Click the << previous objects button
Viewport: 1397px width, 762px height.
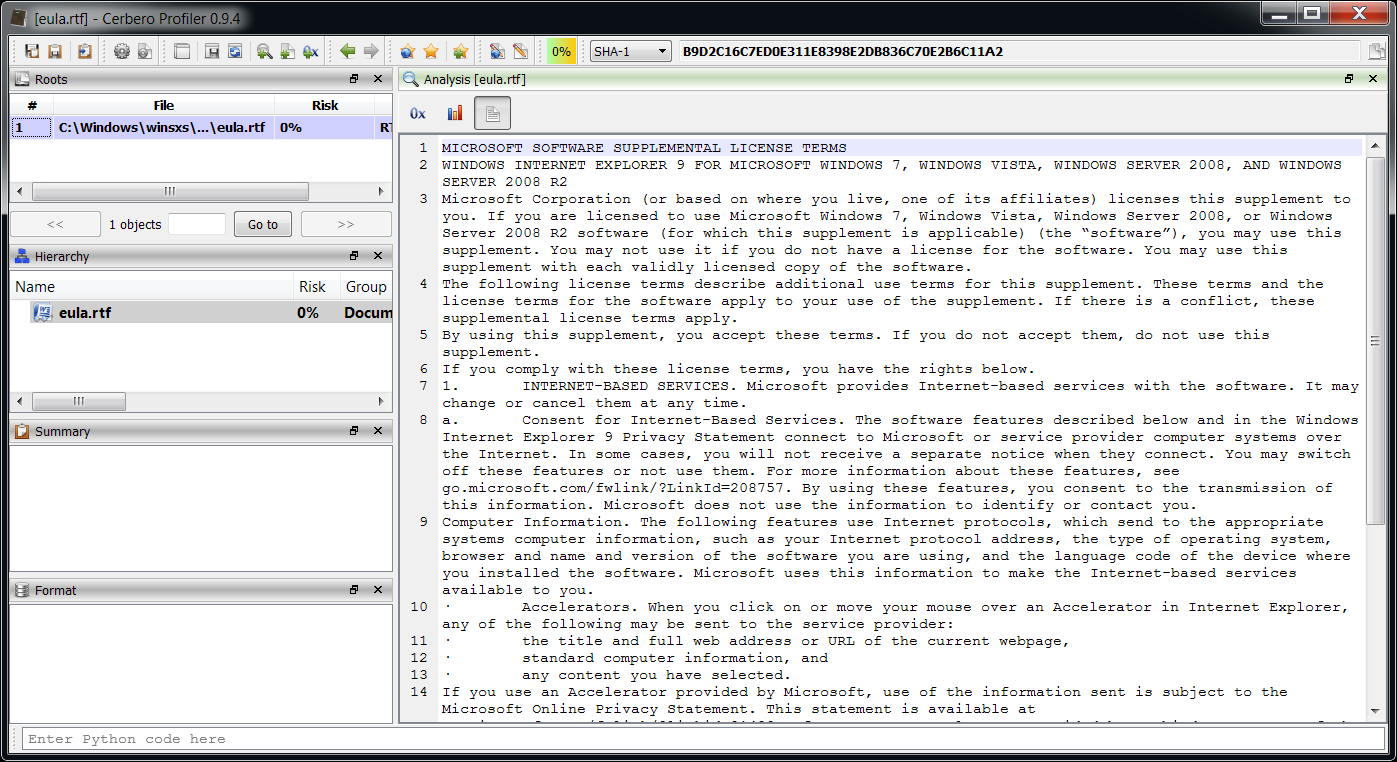point(55,224)
